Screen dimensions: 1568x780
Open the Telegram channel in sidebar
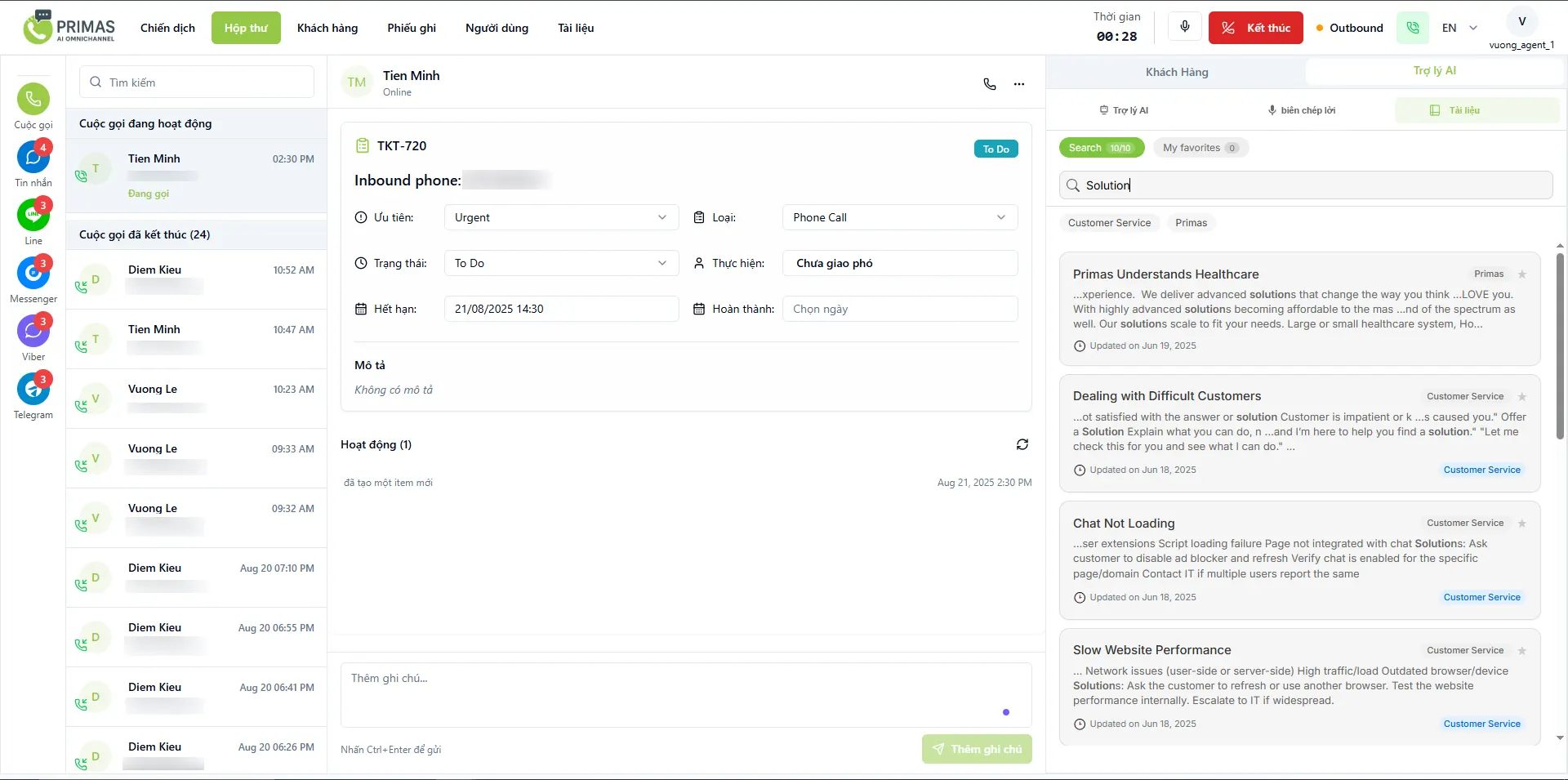coord(33,390)
